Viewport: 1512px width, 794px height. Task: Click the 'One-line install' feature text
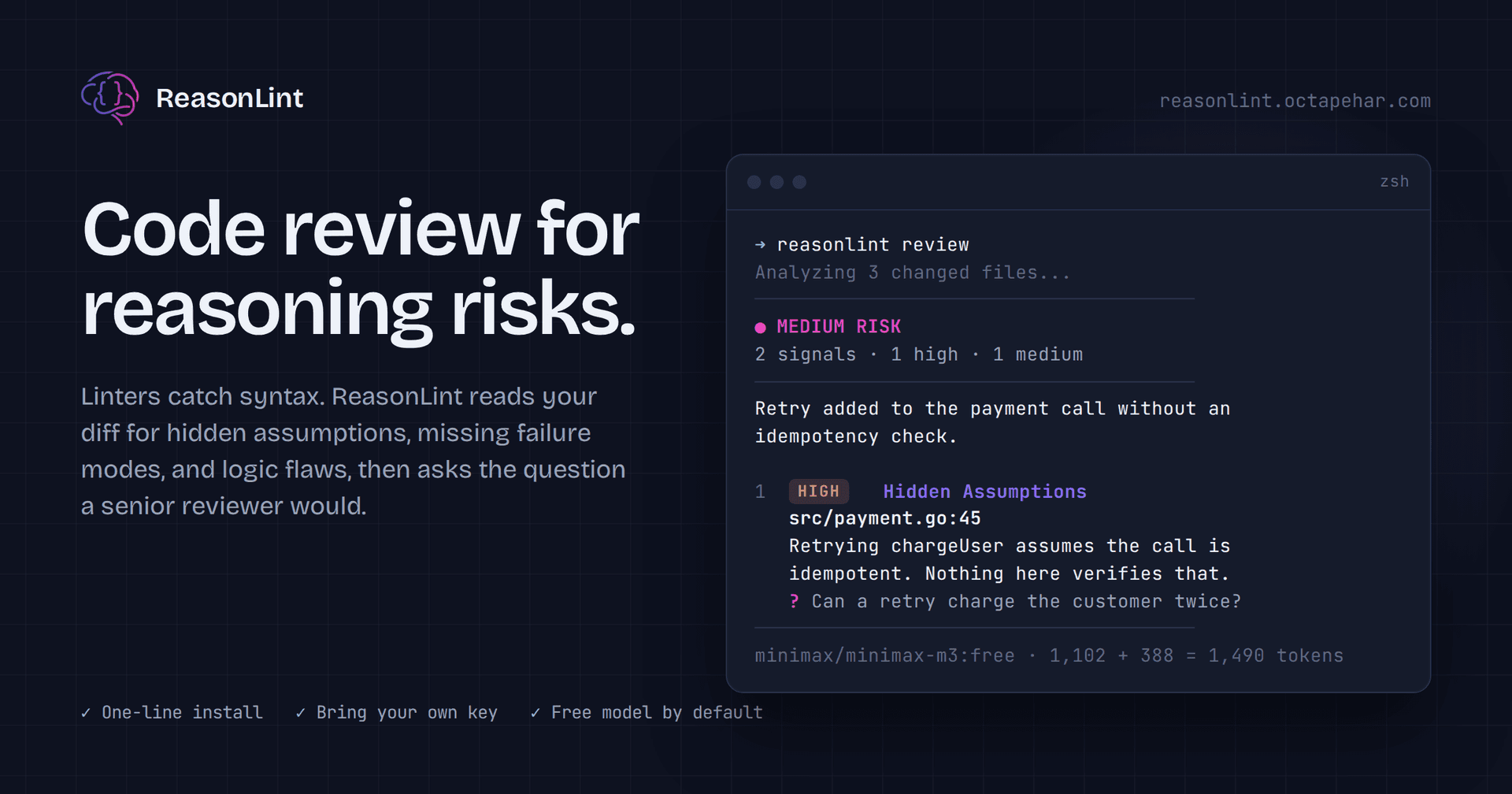[x=182, y=713]
